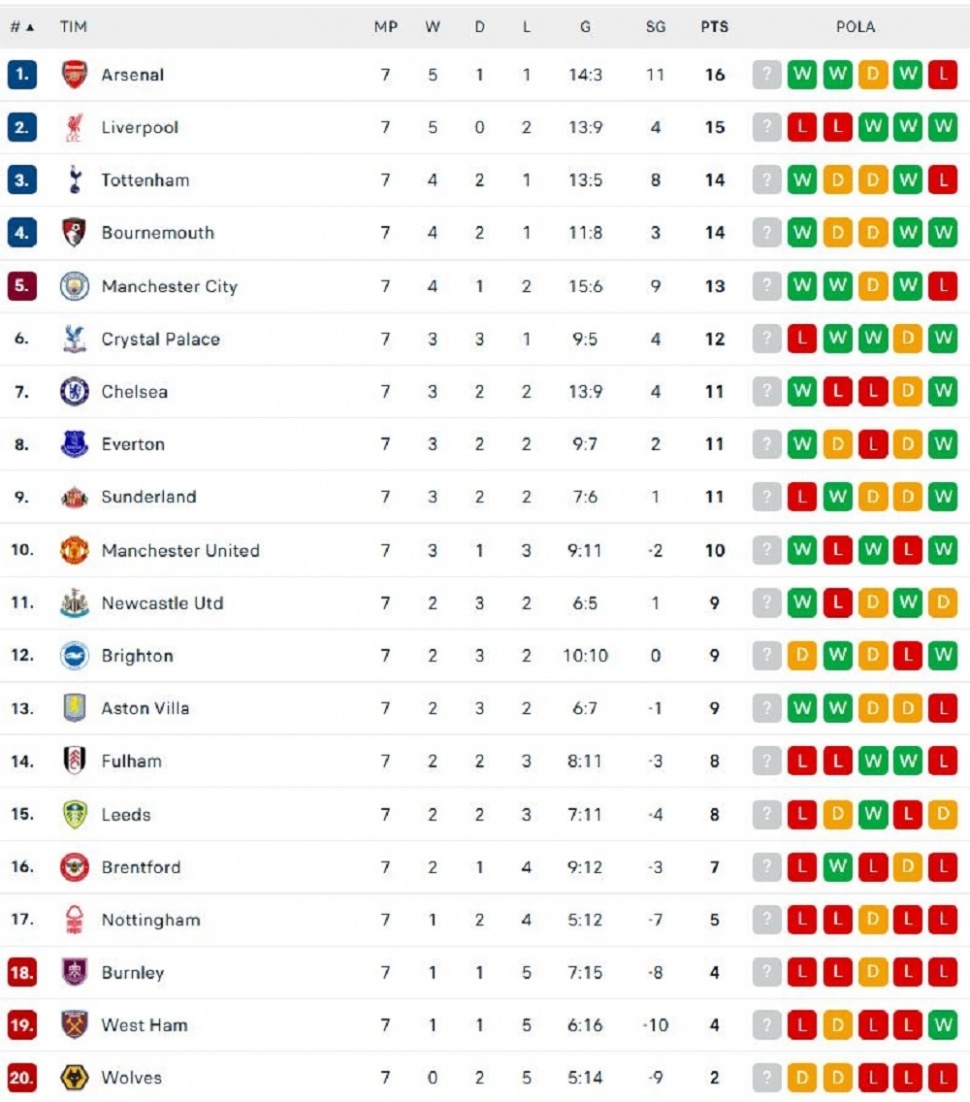Click the Everton club crest icon
The height and width of the screenshot is (1102, 970).
tap(74, 444)
